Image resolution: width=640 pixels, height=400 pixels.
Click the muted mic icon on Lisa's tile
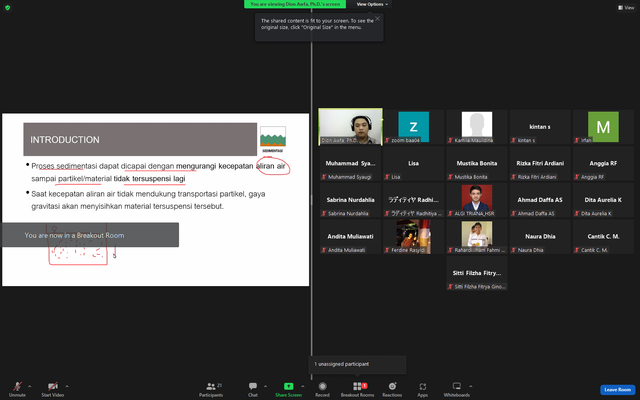387,177
